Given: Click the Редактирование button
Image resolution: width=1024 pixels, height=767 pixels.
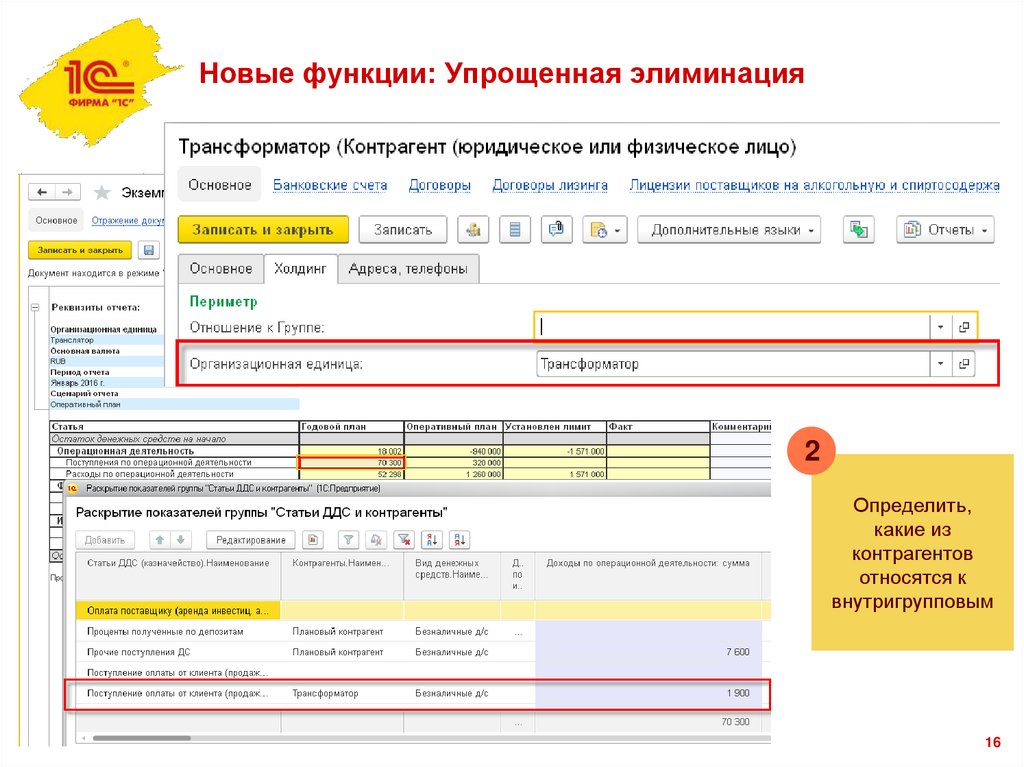Looking at the screenshot, I should (251, 540).
